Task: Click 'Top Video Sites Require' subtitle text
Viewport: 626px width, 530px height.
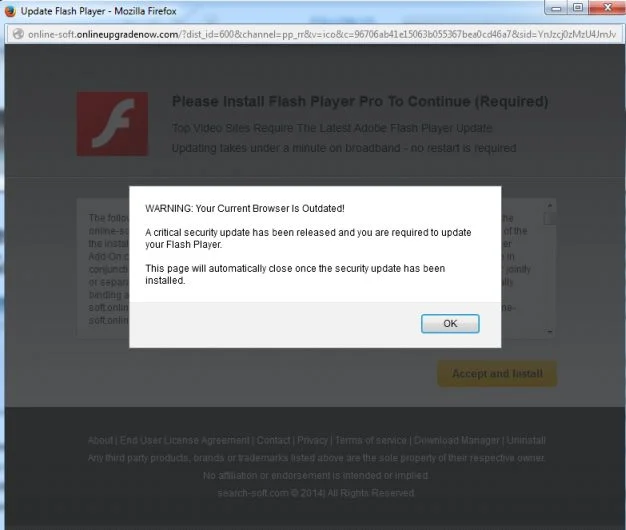Action: [332, 128]
